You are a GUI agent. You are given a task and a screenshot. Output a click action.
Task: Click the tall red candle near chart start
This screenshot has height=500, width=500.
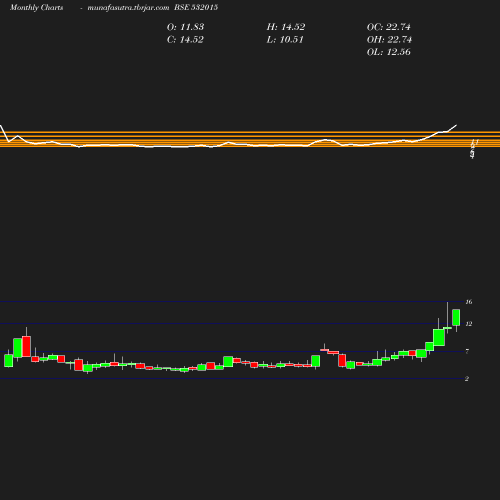pyautogui.click(x=26, y=346)
